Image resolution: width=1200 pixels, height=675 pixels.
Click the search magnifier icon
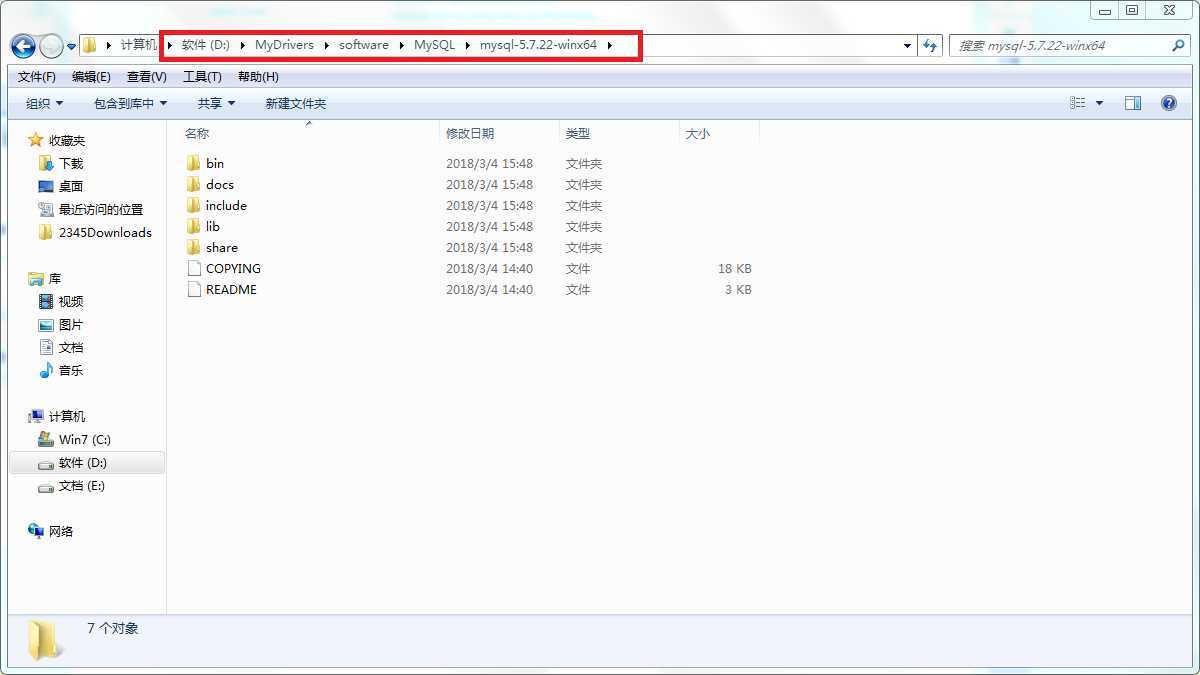pyautogui.click(x=1178, y=45)
